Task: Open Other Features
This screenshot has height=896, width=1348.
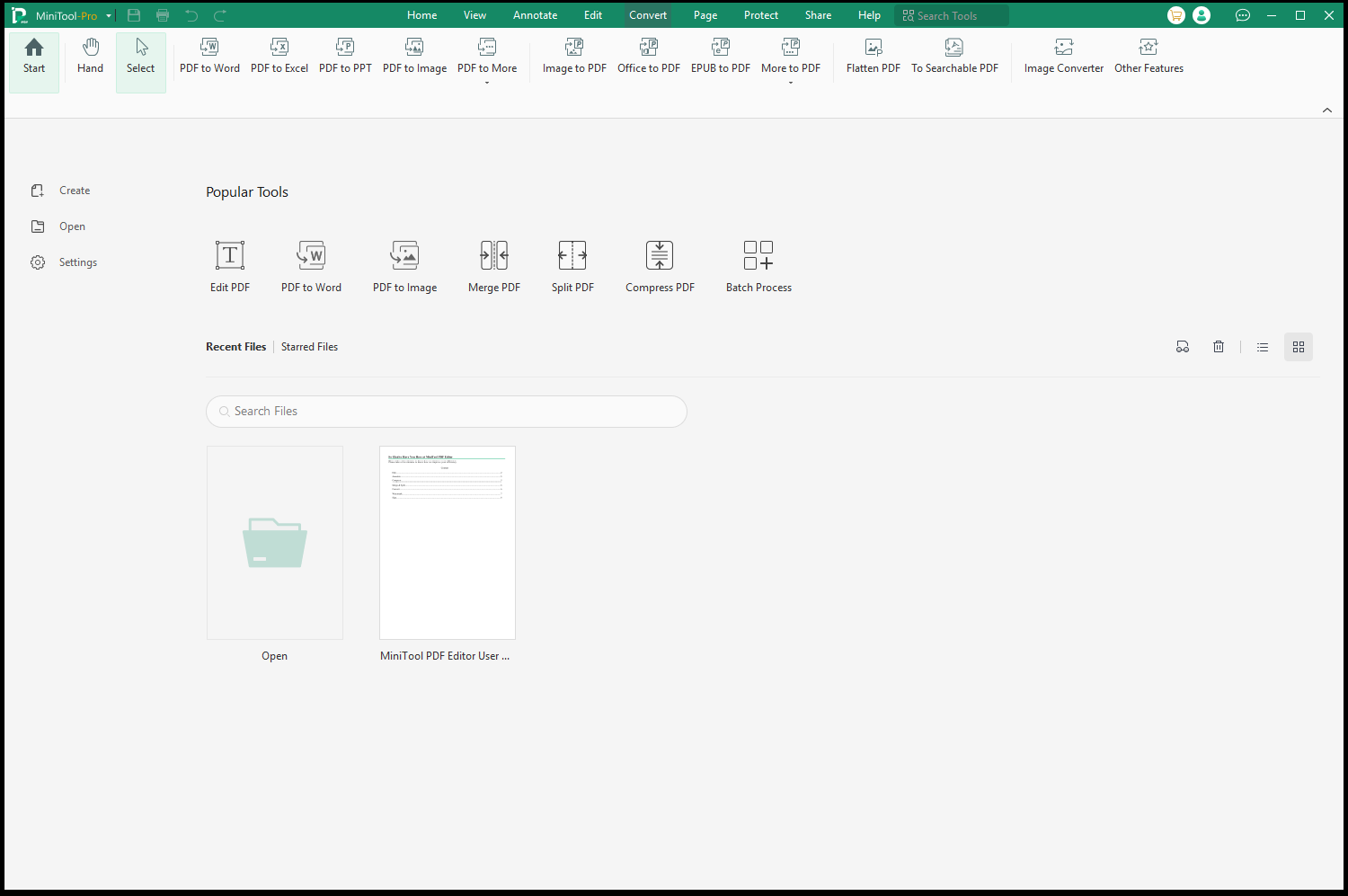Action: tap(1148, 57)
